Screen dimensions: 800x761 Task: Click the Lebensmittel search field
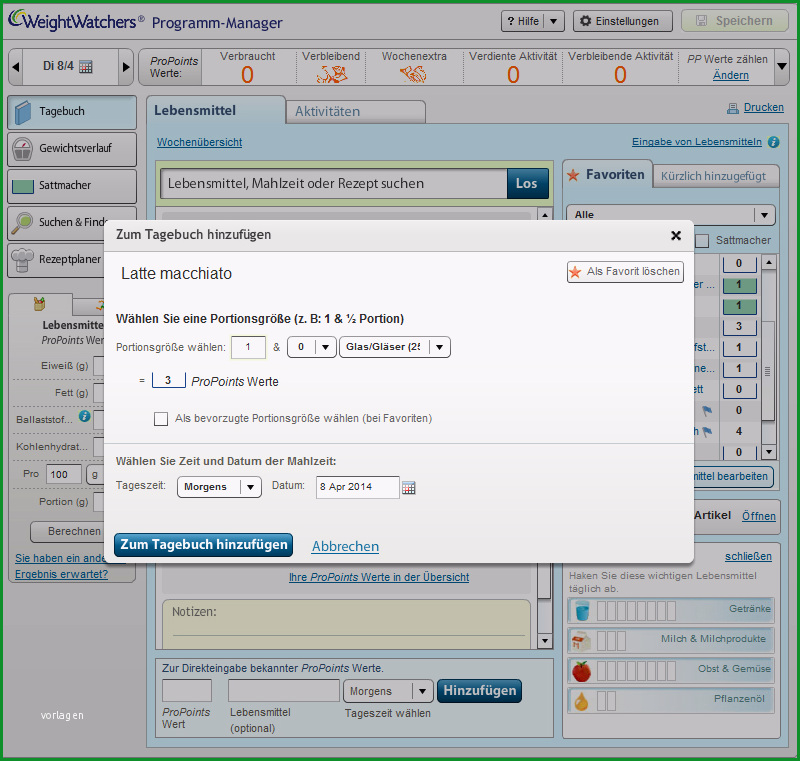point(334,184)
